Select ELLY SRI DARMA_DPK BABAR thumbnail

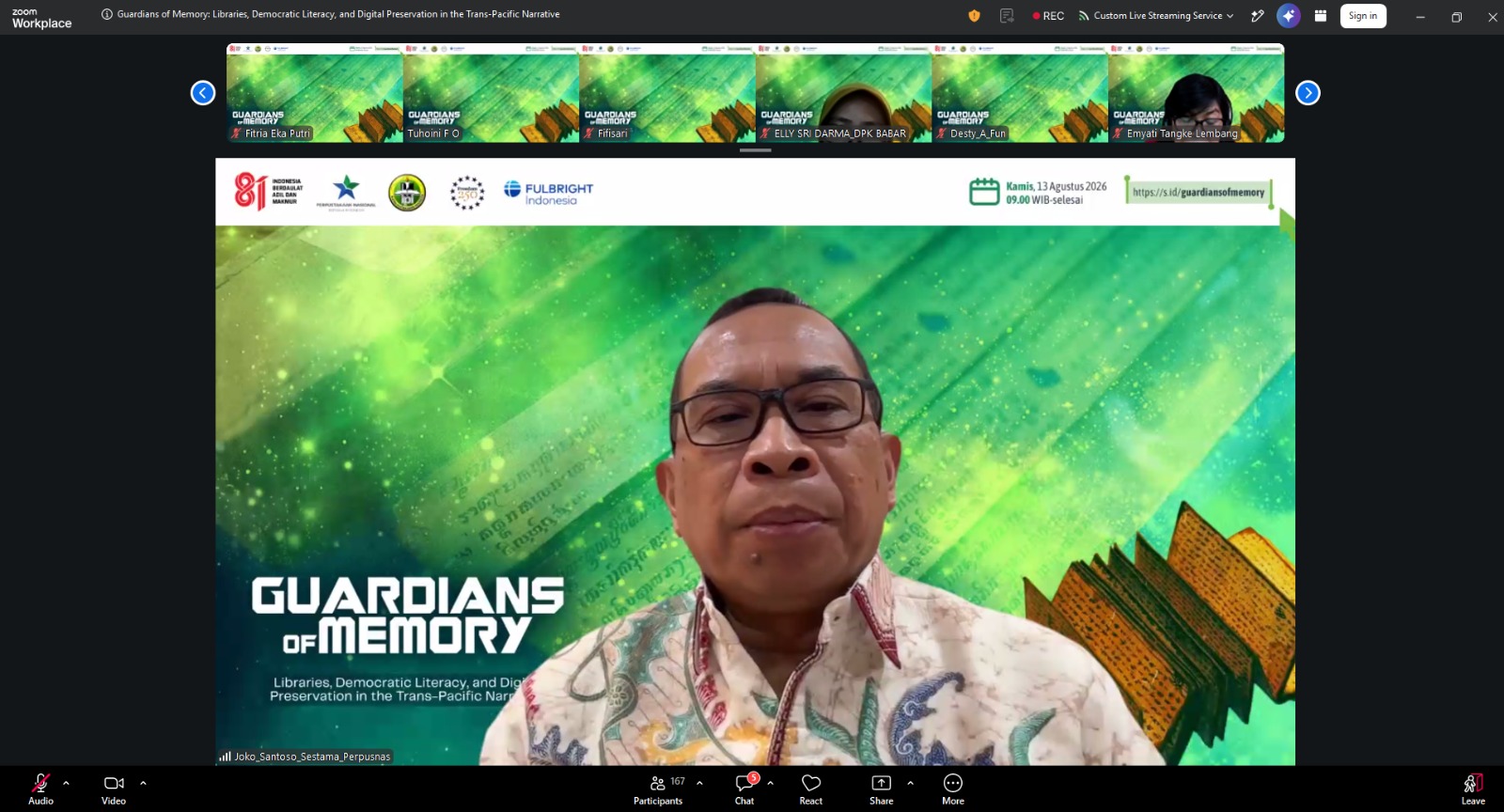(x=843, y=93)
